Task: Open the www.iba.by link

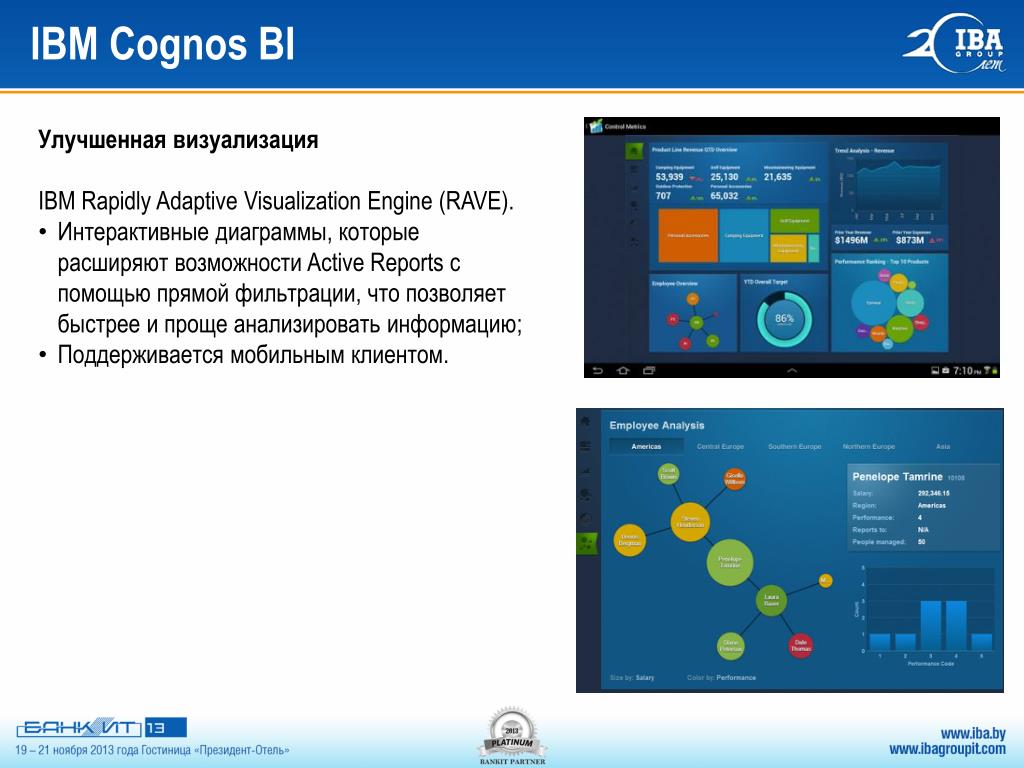Action: [x=973, y=733]
